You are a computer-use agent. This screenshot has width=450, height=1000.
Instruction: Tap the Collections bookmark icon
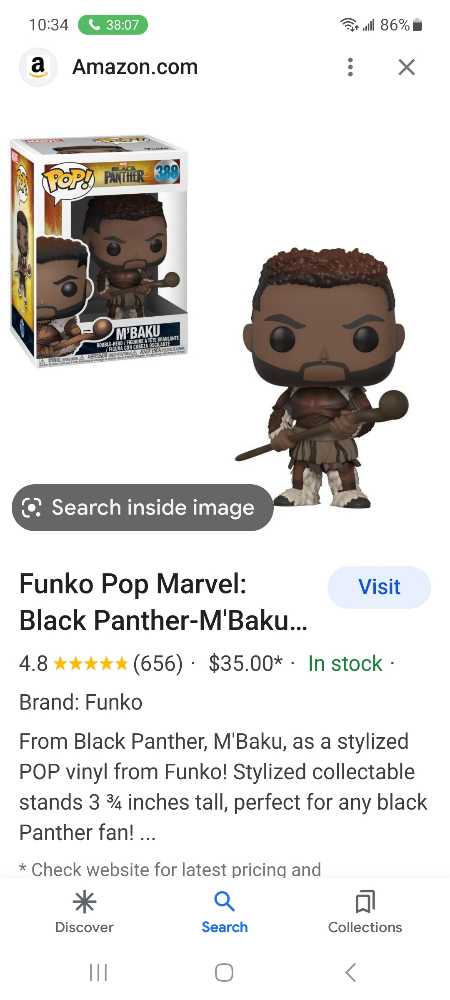point(365,902)
